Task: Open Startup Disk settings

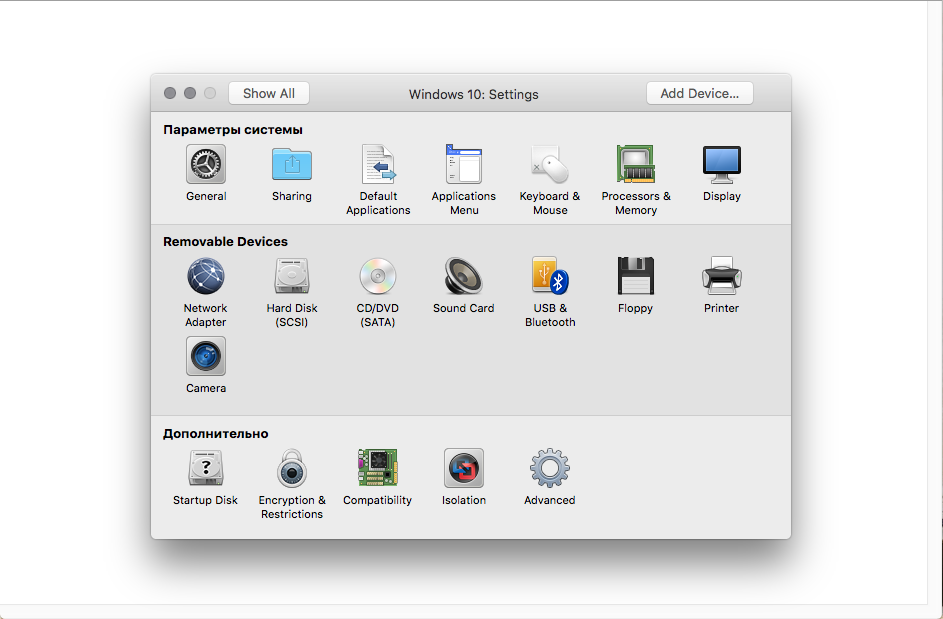Action: click(206, 468)
